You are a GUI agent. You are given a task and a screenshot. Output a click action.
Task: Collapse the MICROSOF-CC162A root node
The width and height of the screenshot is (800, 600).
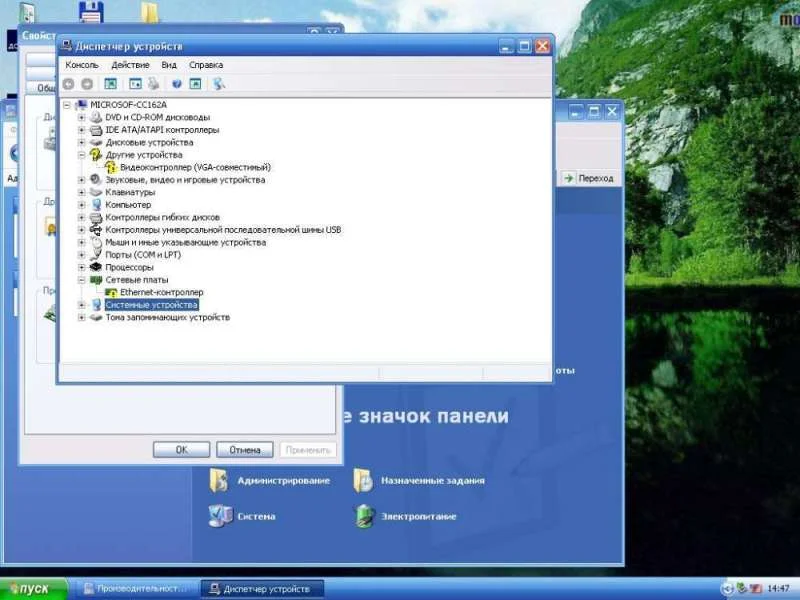(x=67, y=105)
